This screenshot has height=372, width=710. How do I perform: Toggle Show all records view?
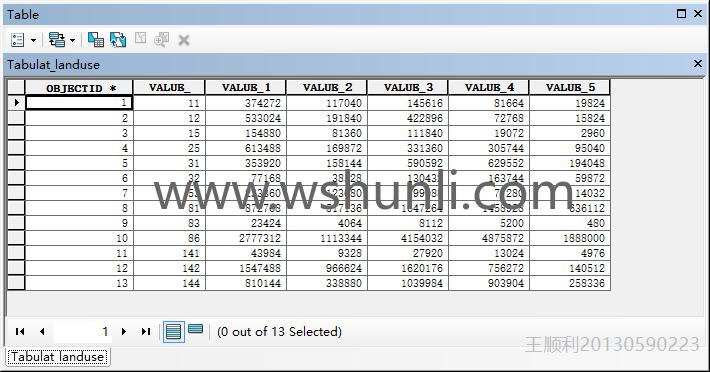pos(173,332)
